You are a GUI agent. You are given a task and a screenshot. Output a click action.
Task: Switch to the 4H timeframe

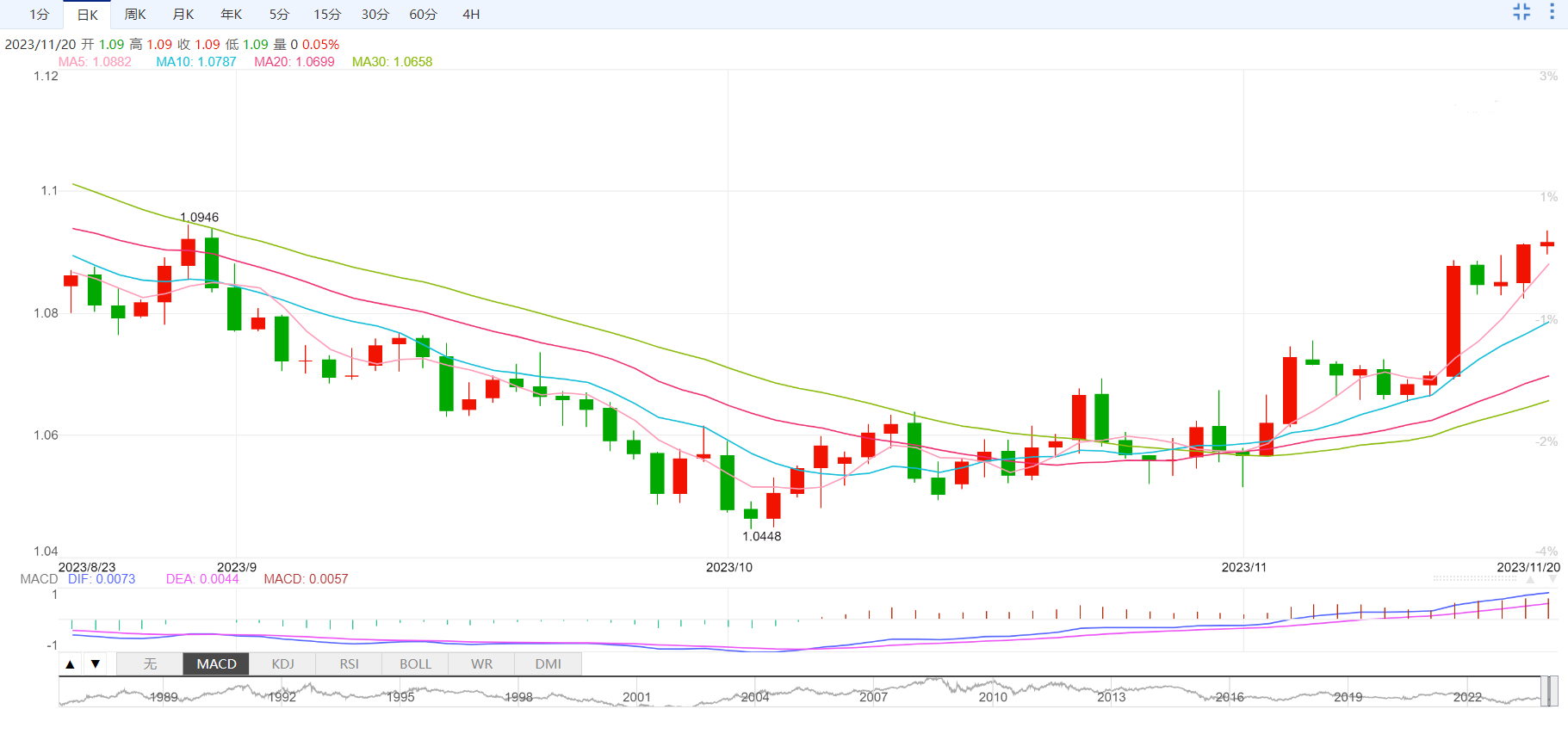click(x=471, y=15)
